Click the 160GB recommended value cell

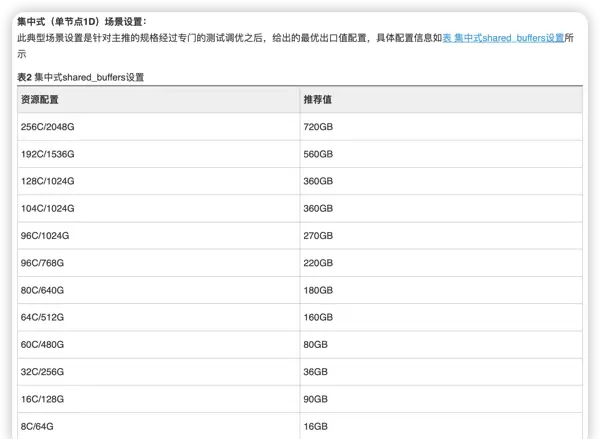tap(318, 317)
